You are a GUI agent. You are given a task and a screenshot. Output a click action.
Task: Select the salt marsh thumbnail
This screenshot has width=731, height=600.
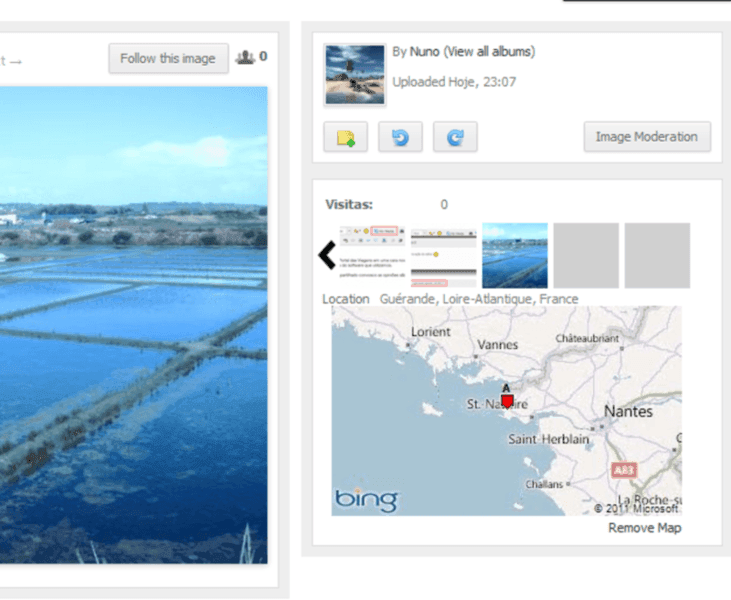(x=515, y=255)
